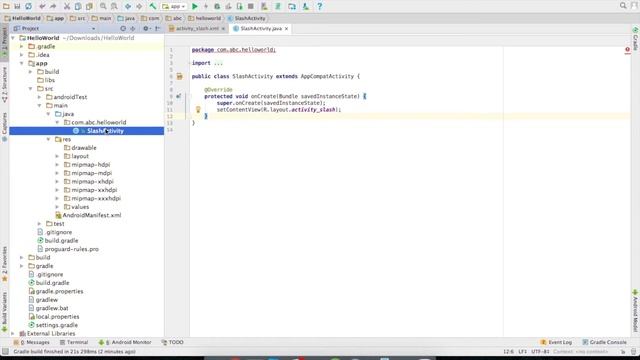Run the app with green play button

coord(195,6)
